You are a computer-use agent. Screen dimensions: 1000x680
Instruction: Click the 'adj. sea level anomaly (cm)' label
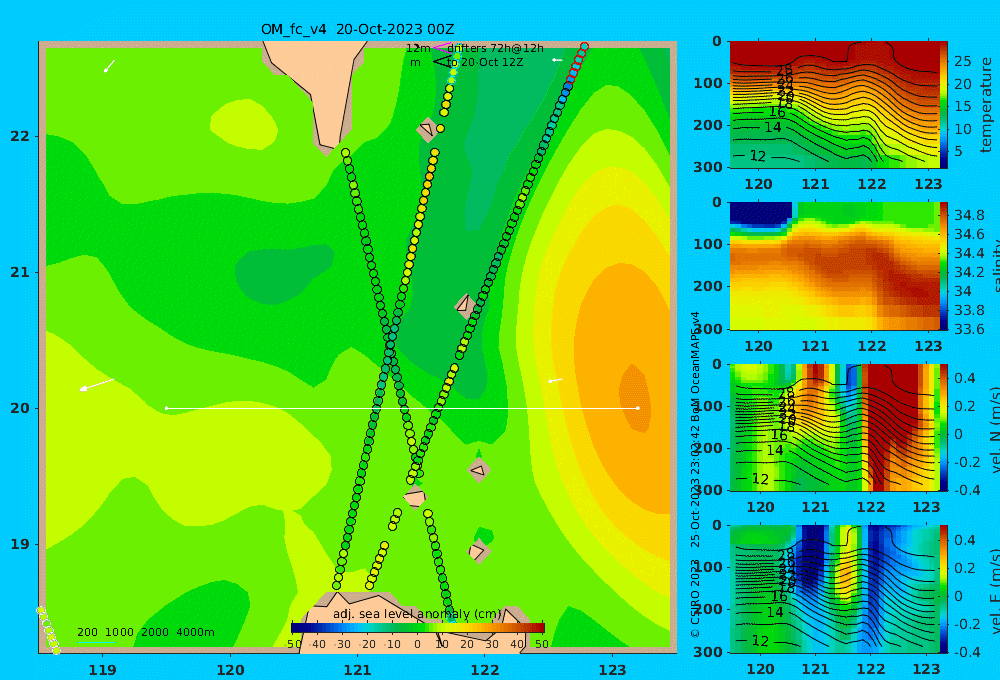coord(417,614)
